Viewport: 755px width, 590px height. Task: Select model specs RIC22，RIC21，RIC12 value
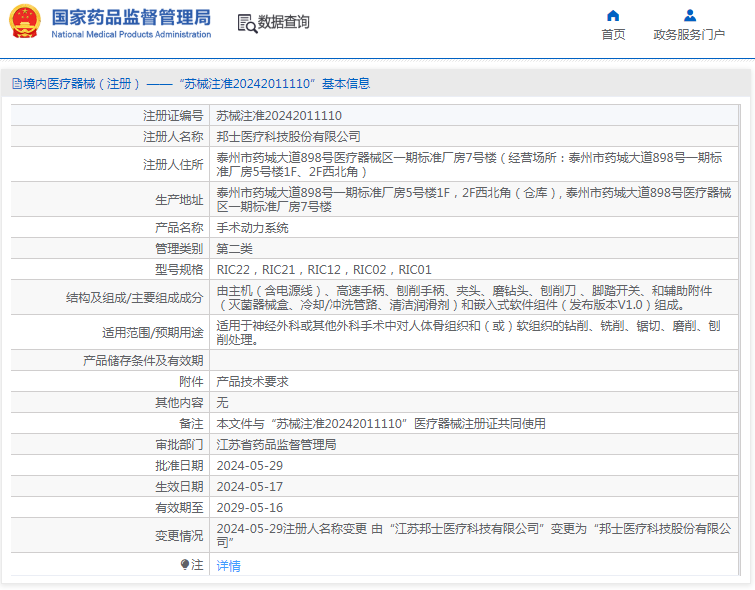tap(324, 270)
